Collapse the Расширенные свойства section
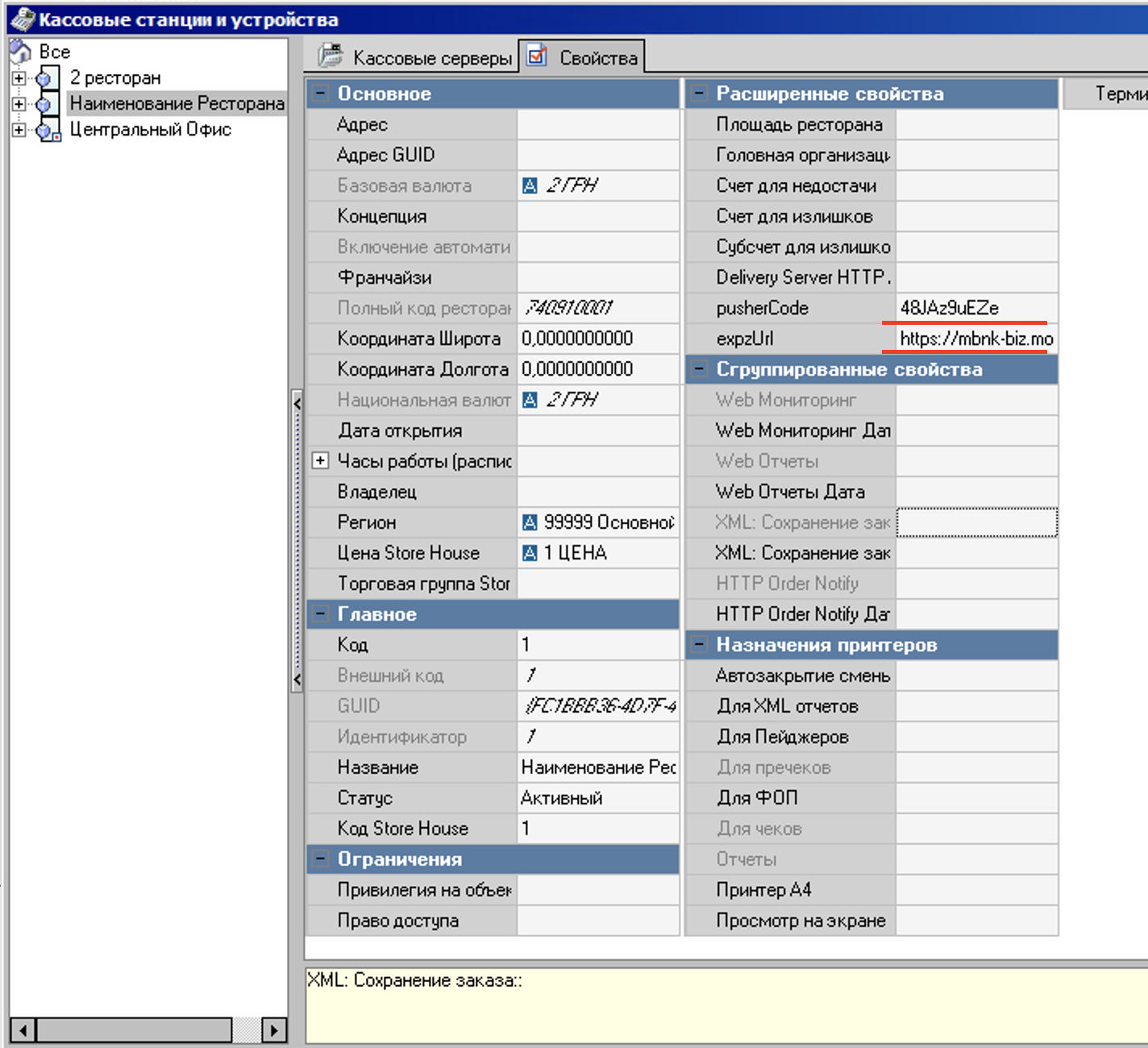 tap(699, 94)
